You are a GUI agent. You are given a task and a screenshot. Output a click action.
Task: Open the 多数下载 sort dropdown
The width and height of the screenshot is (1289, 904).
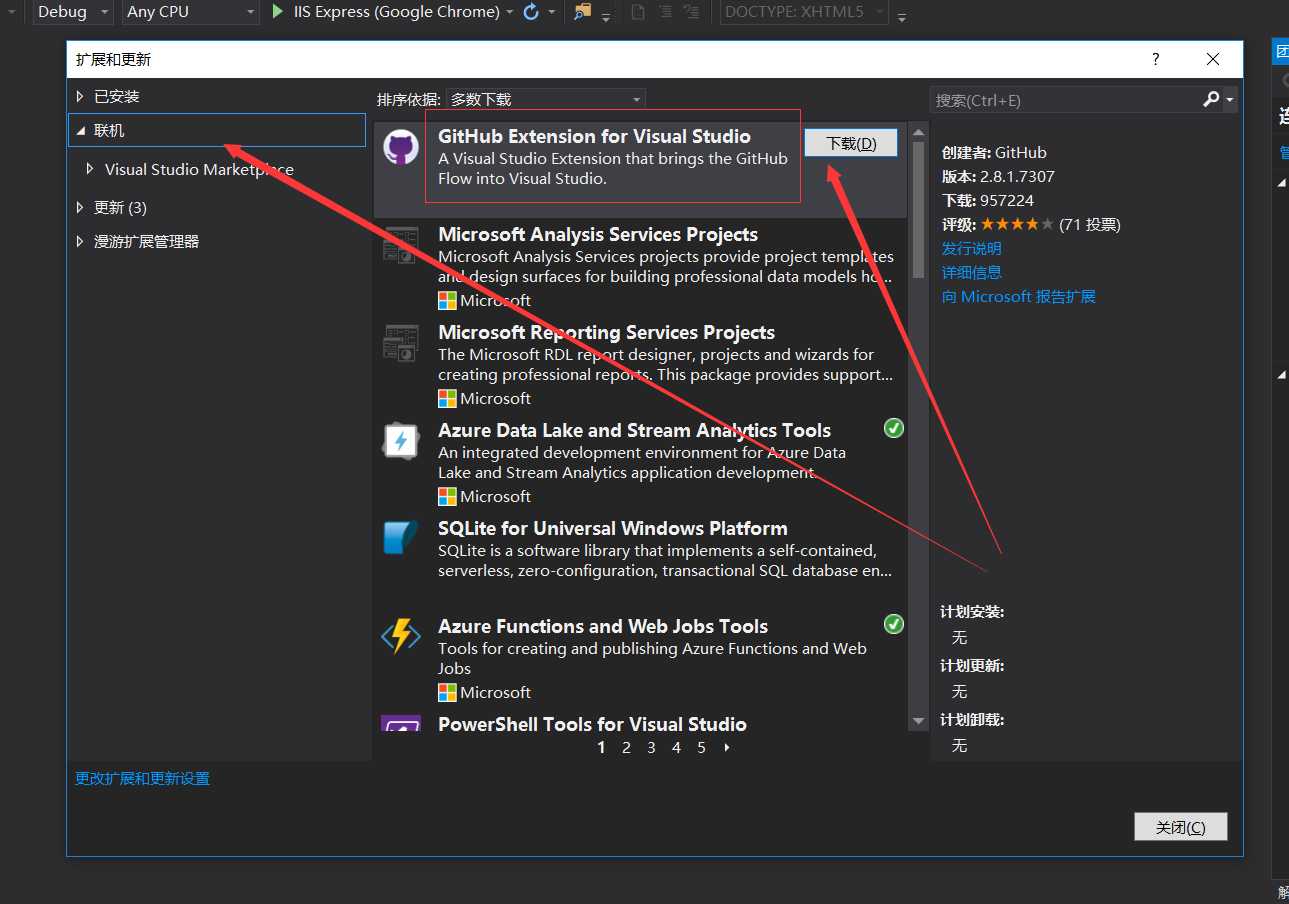coord(546,99)
